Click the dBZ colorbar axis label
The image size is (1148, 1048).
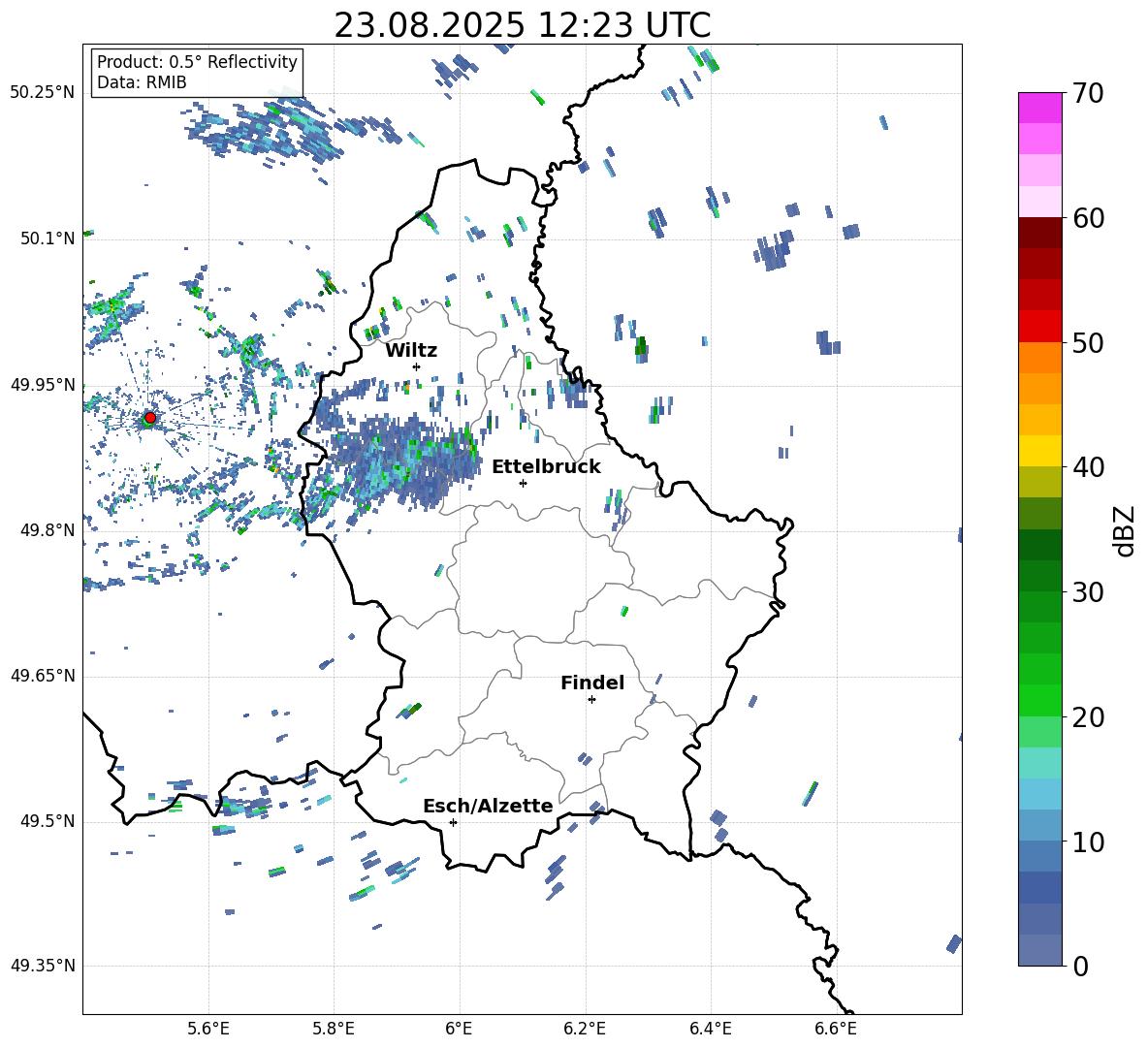(1126, 530)
